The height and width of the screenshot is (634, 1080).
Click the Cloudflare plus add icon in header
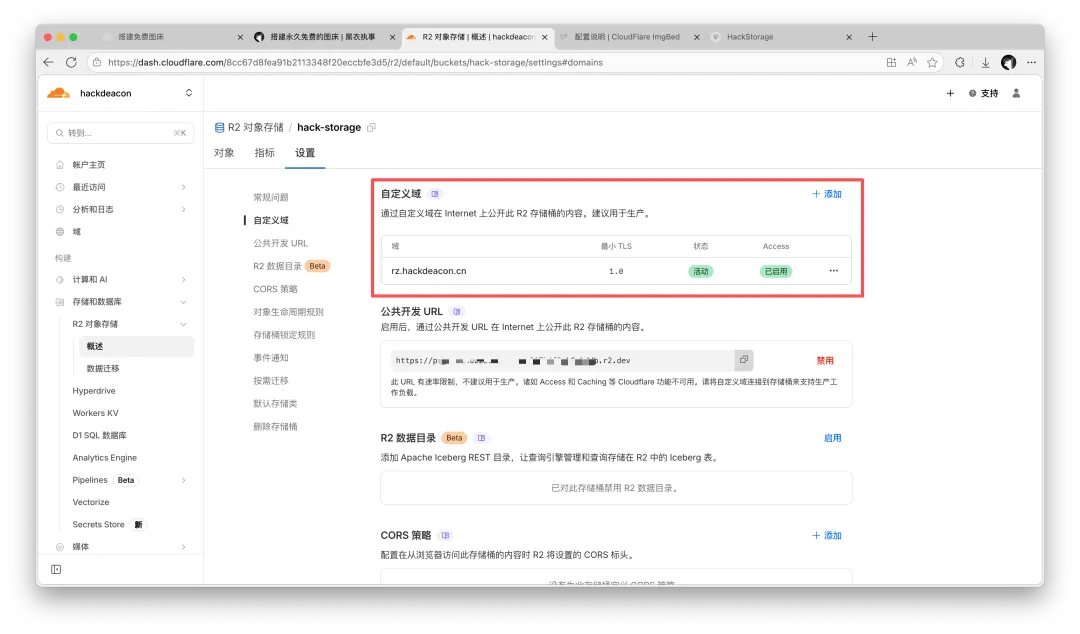951,93
